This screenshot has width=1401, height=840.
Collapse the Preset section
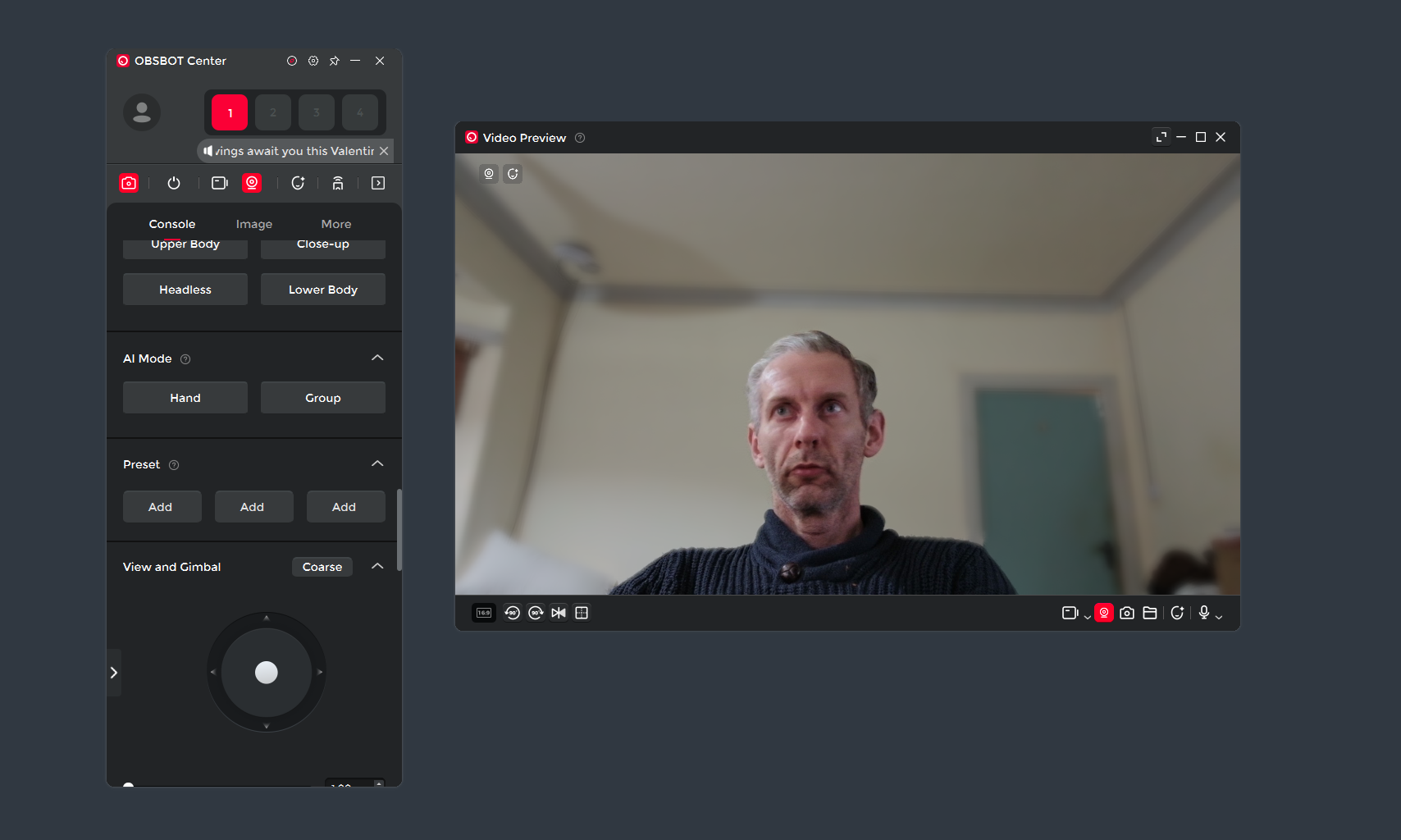click(x=377, y=464)
